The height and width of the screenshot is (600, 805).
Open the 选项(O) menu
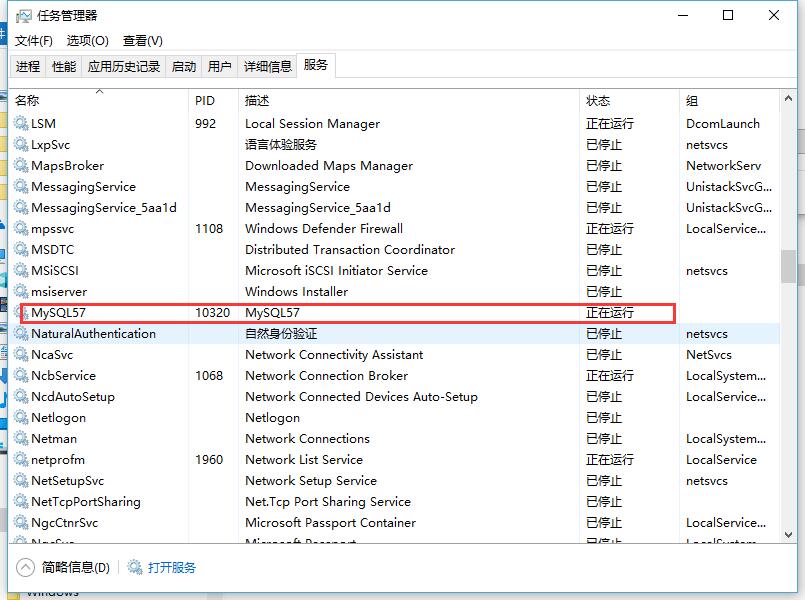pos(88,41)
